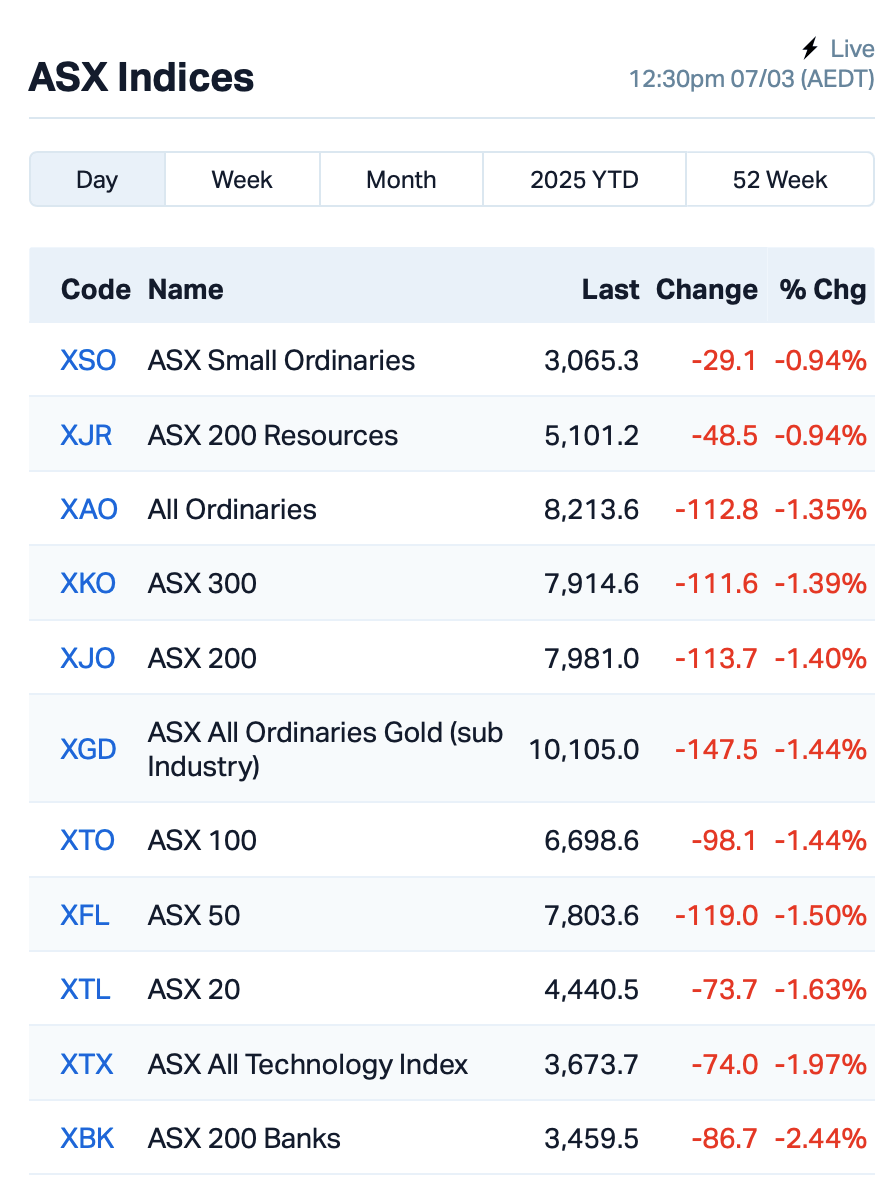
Task: Select the Day tab
Action: 98,180
